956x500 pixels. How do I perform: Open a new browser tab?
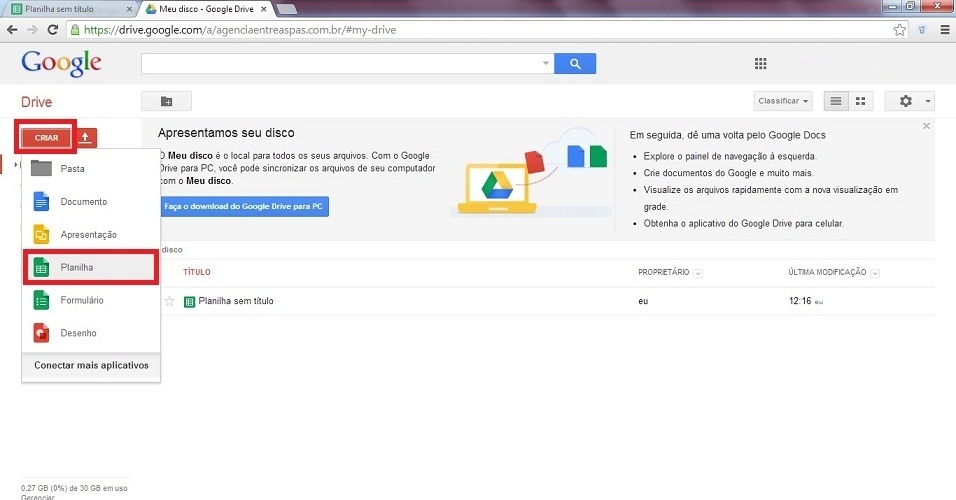point(287,9)
